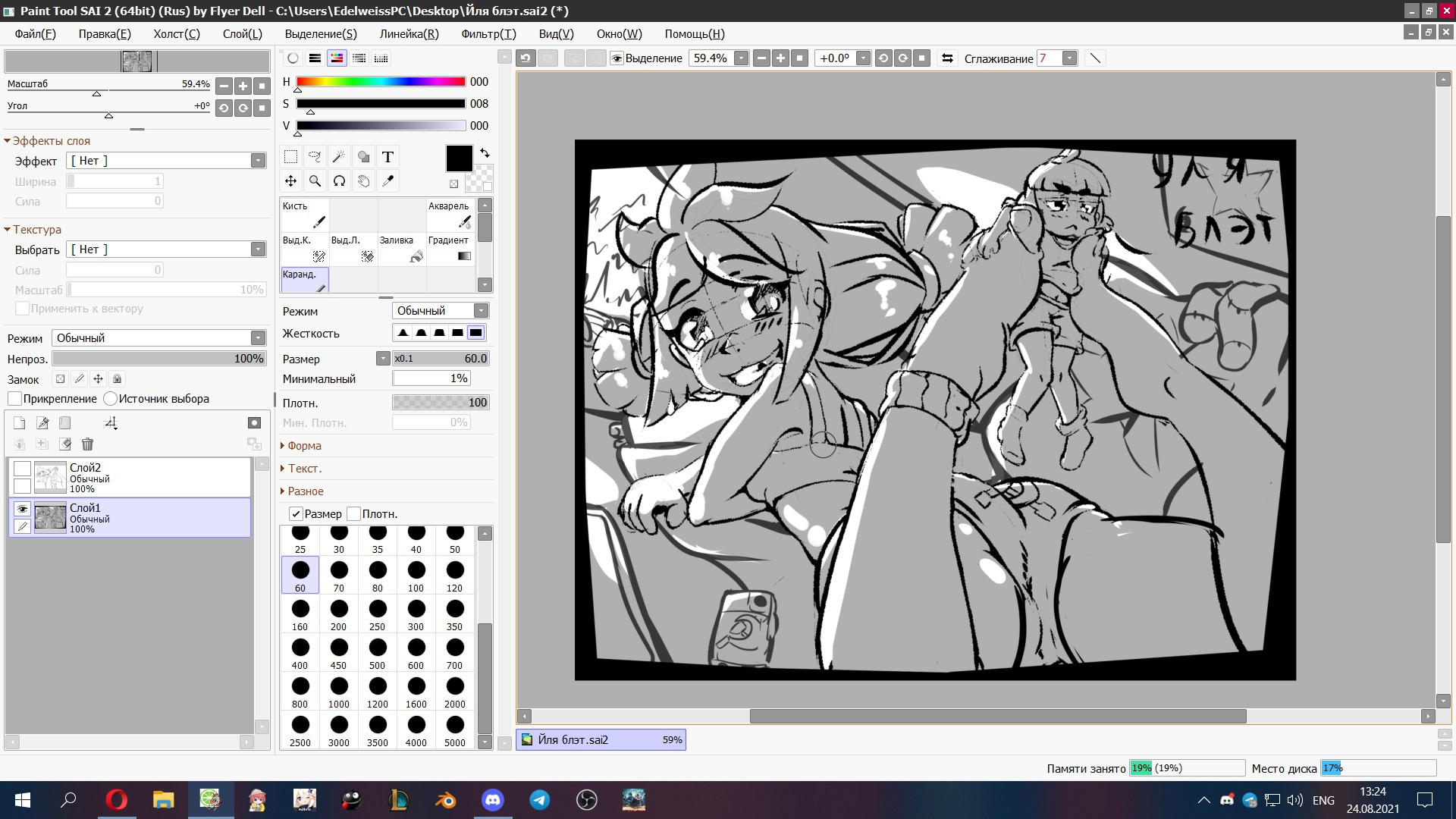Enable the Плотн. checkbox
Image resolution: width=1456 pixels, height=819 pixels.
click(353, 514)
